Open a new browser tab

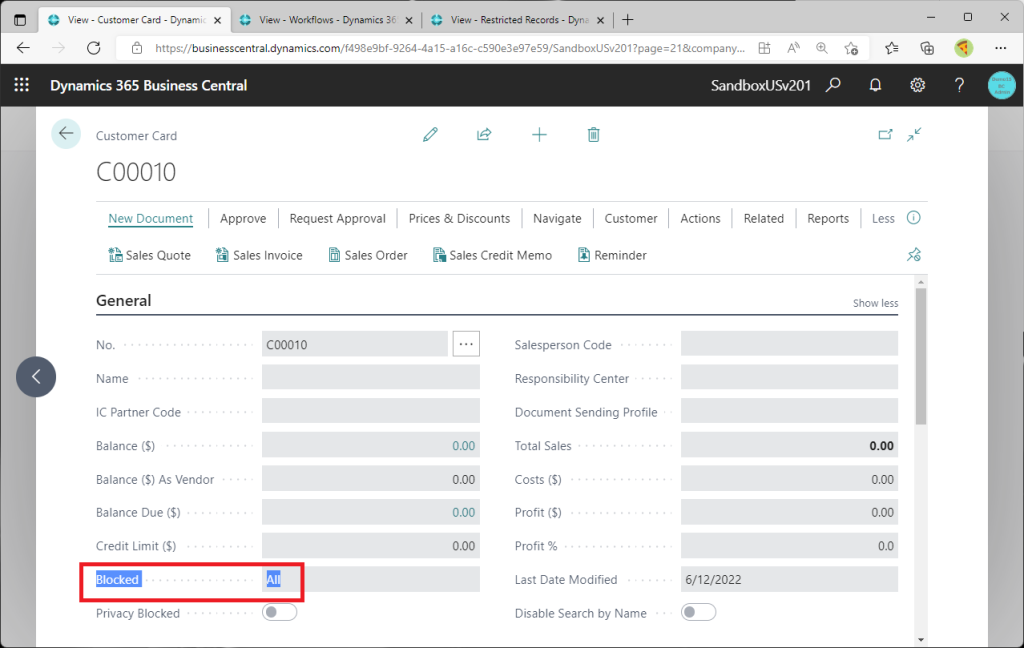click(628, 20)
